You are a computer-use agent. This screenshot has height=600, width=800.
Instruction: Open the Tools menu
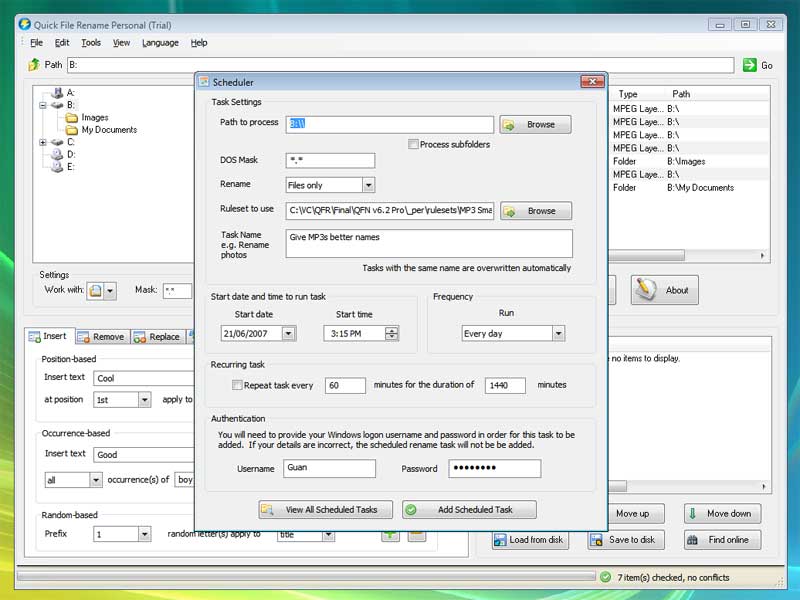(91, 43)
